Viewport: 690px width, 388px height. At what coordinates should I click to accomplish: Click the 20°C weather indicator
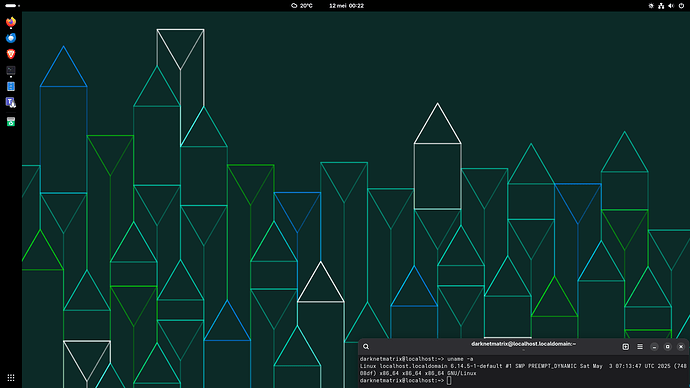302,6
